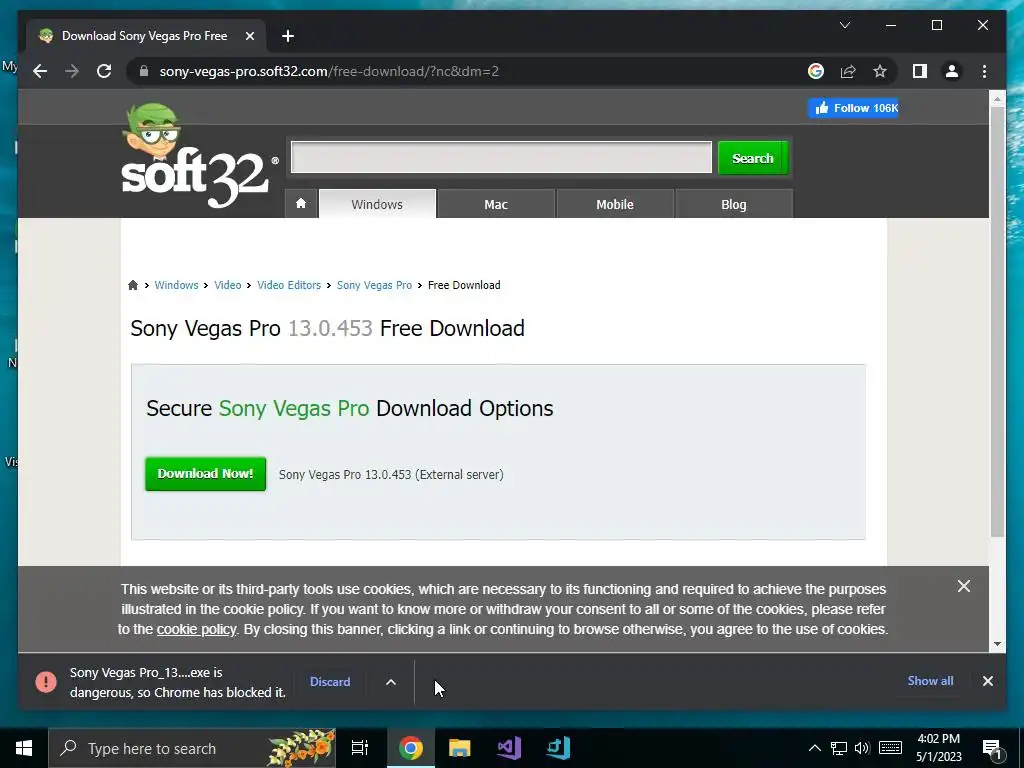Click the breadcrumb home icon
This screenshot has width=1024, height=768.
[x=133, y=285]
